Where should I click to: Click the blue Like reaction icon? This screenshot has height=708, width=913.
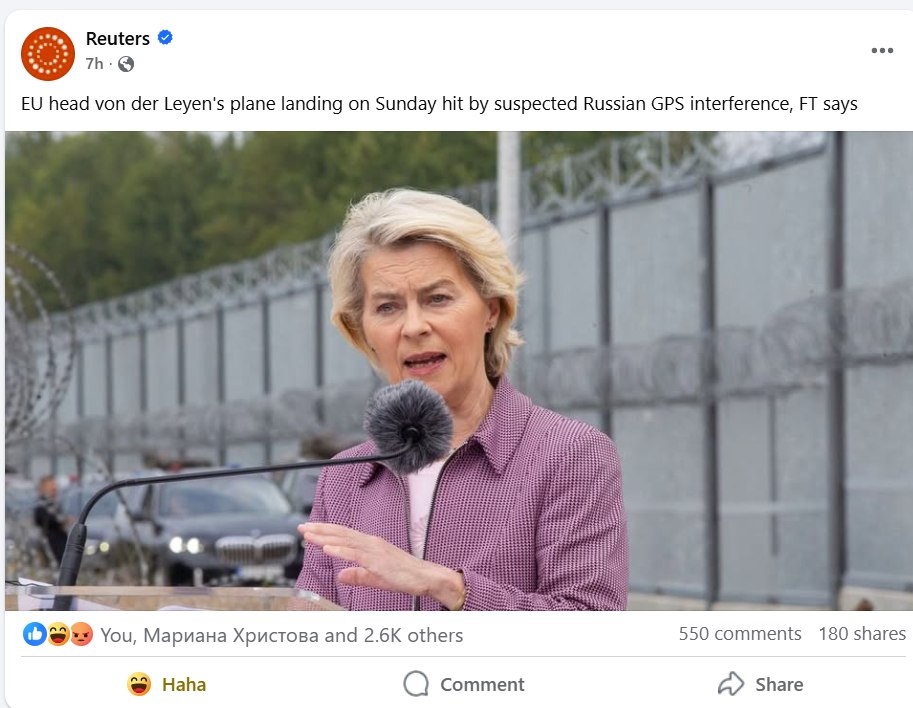[x=34, y=634]
